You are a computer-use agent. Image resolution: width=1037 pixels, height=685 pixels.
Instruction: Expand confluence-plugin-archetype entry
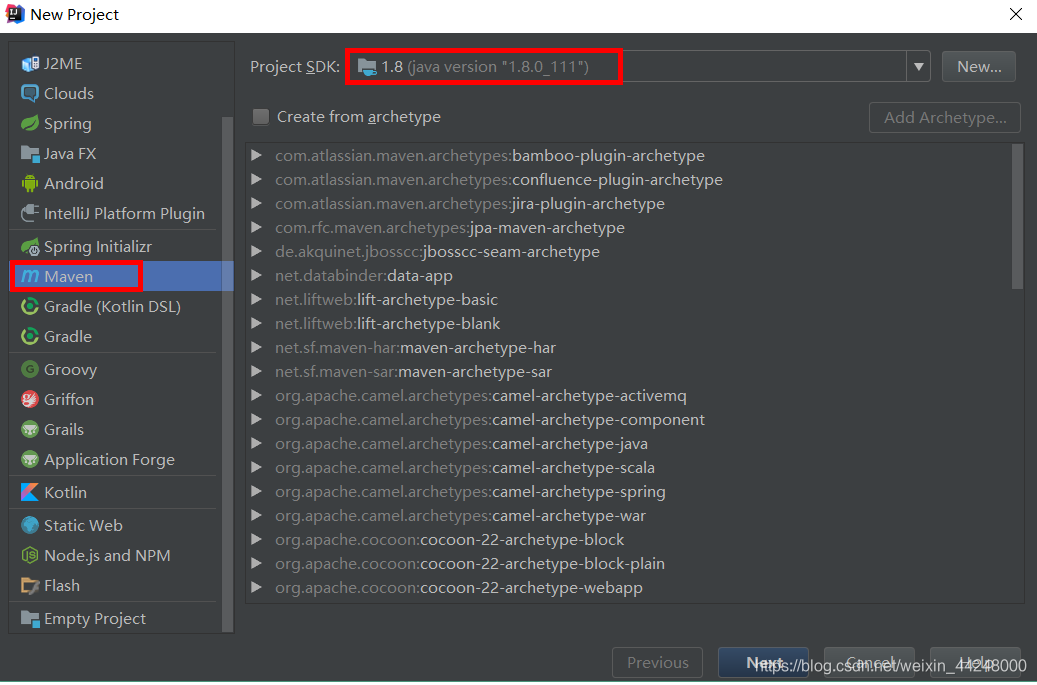pos(257,179)
